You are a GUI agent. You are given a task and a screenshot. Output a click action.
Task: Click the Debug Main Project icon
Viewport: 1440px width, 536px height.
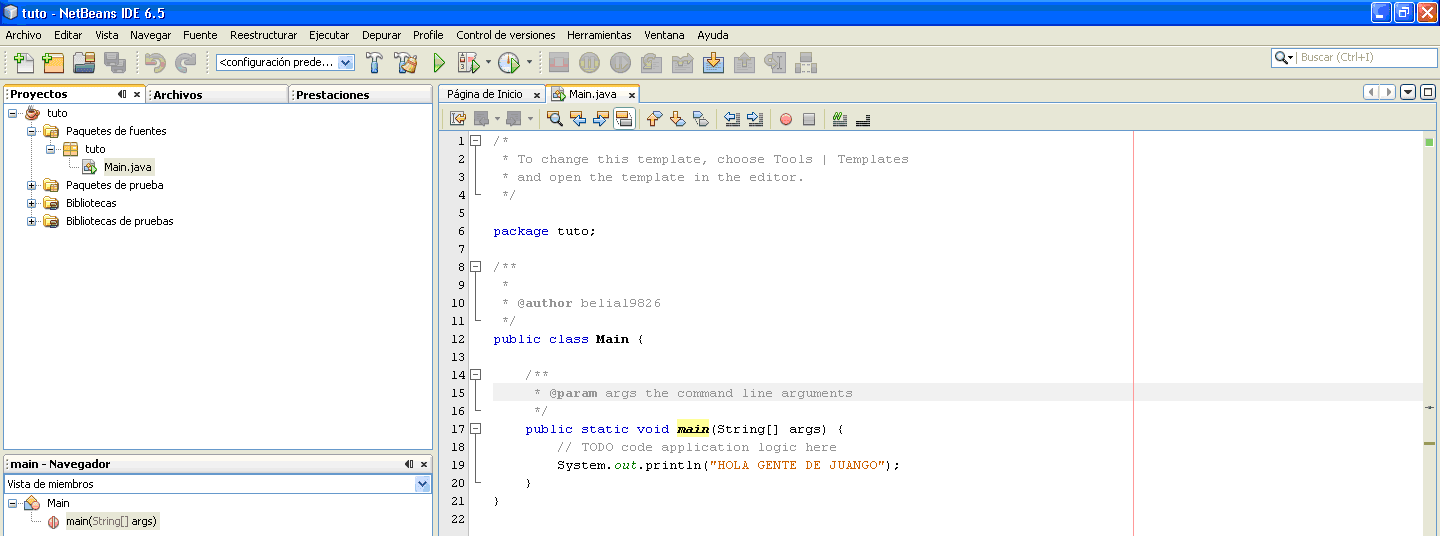pos(468,62)
